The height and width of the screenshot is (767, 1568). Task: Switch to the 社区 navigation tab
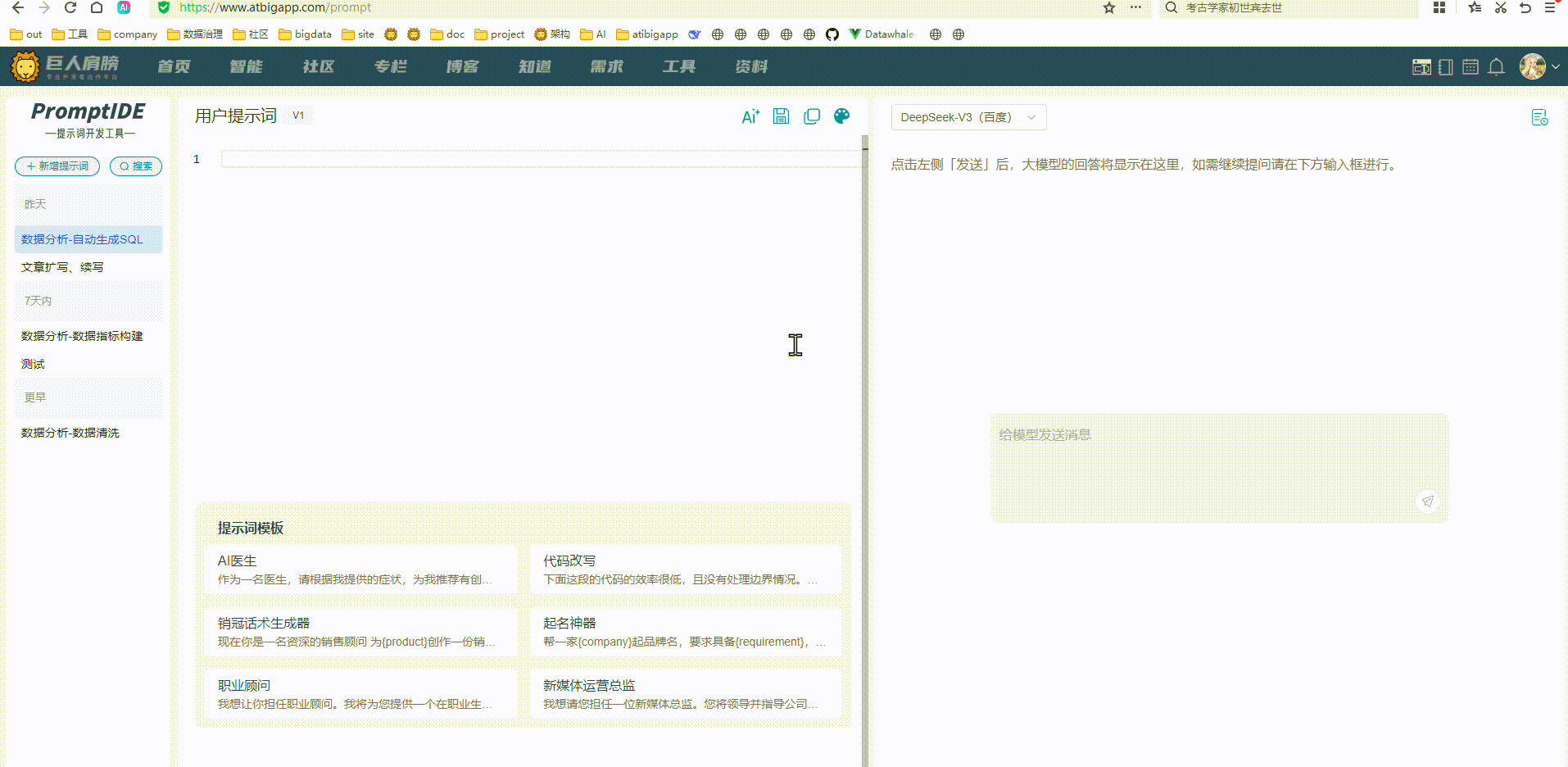[318, 66]
